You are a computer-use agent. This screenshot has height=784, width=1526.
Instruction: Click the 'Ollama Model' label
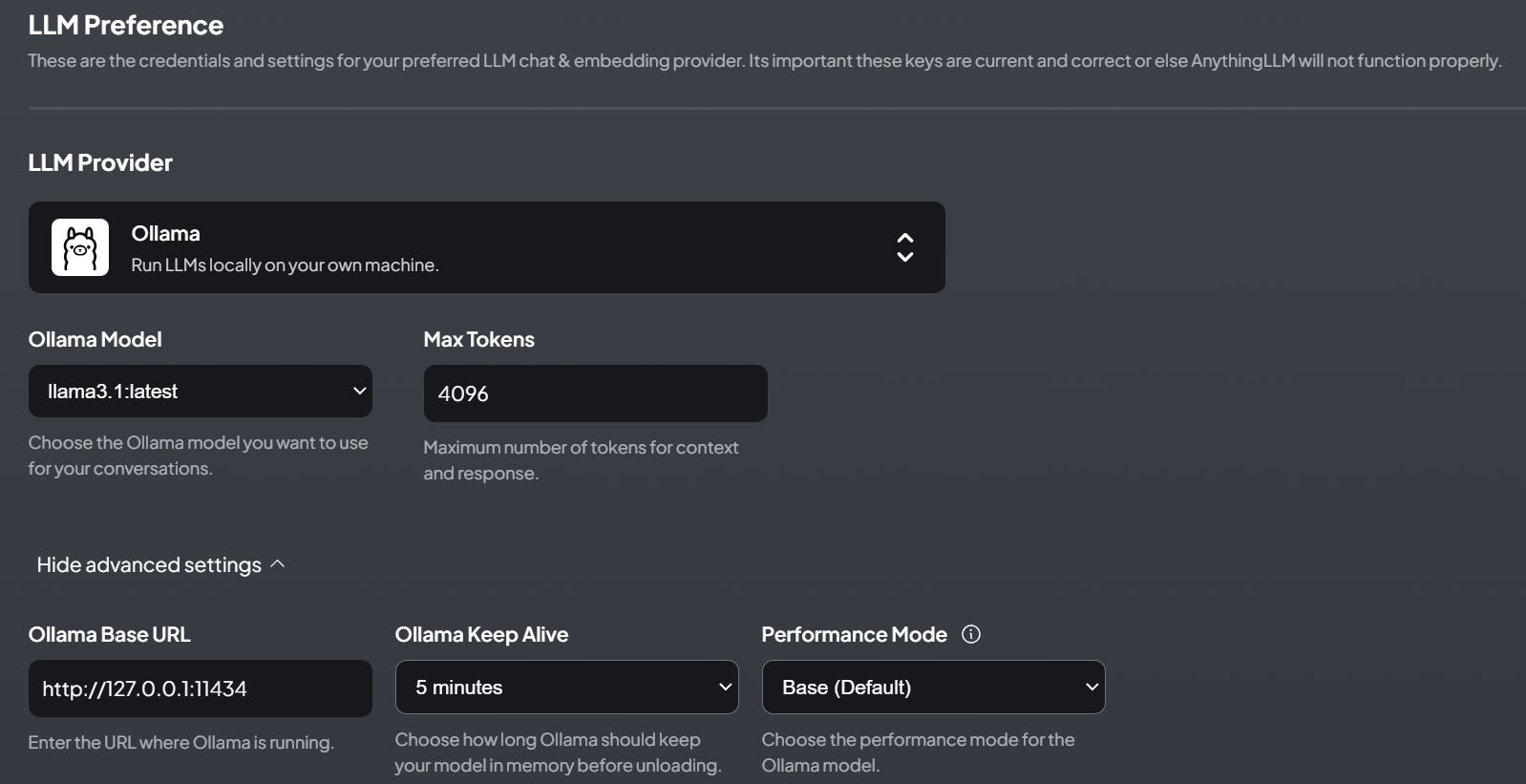coord(95,339)
